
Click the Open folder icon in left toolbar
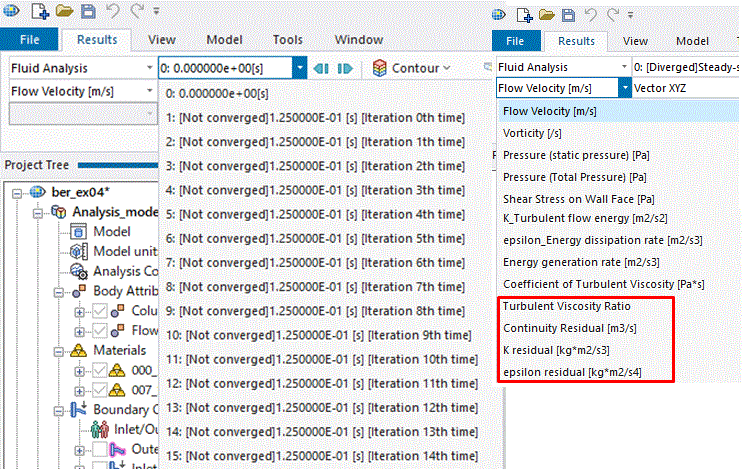(64, 12)
